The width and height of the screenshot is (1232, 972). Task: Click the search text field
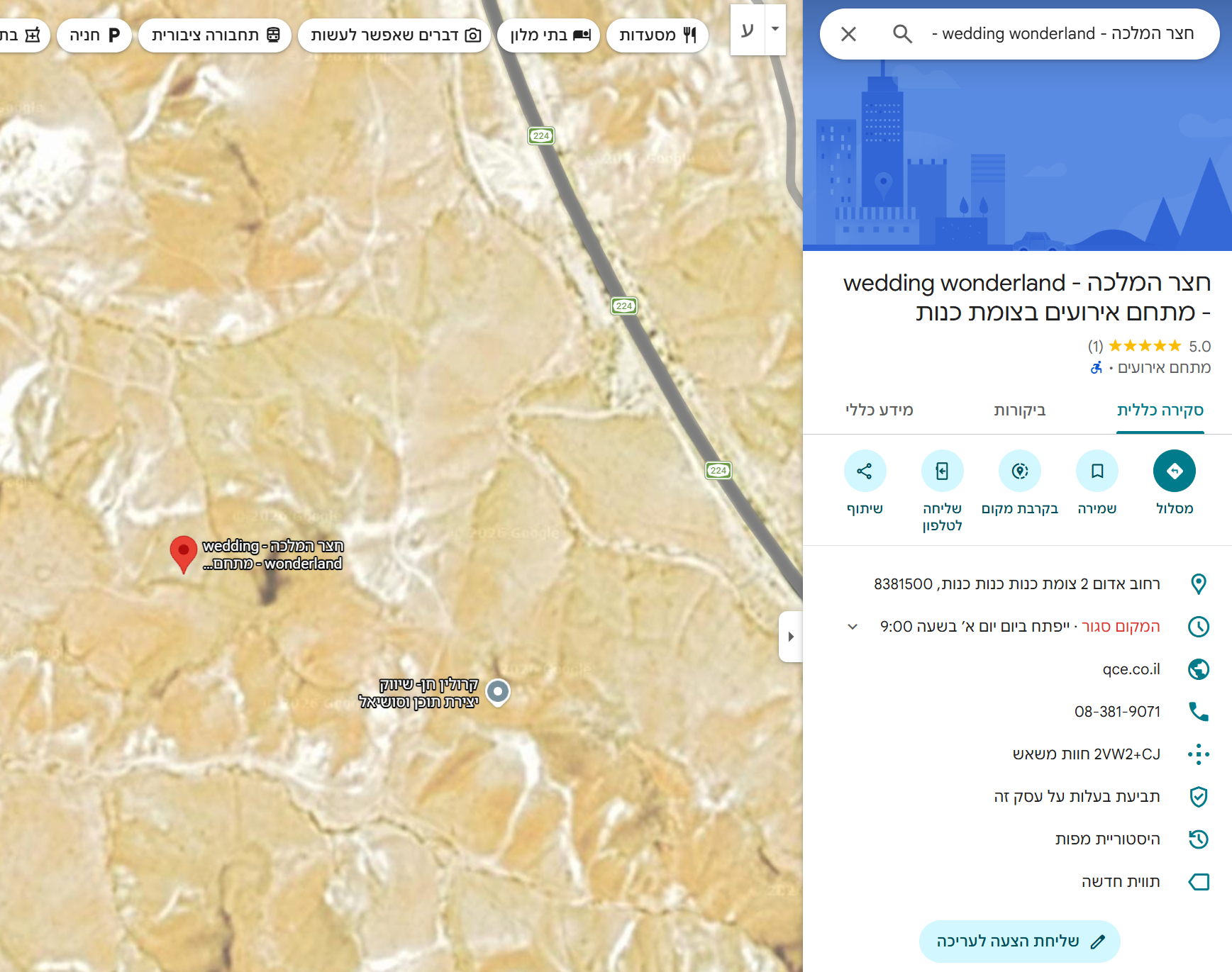click(1062, 34)
